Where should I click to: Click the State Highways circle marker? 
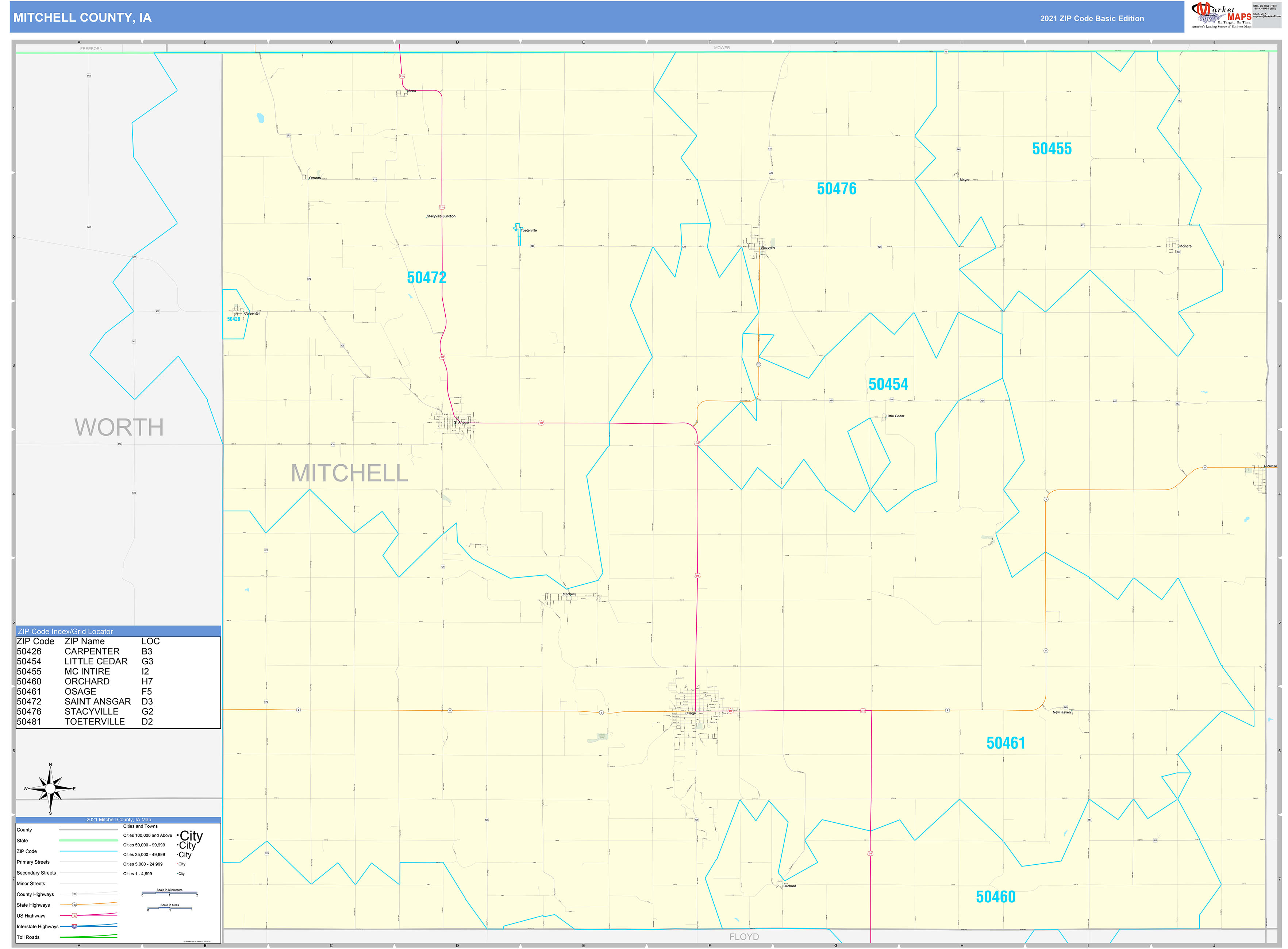[75, 905]
